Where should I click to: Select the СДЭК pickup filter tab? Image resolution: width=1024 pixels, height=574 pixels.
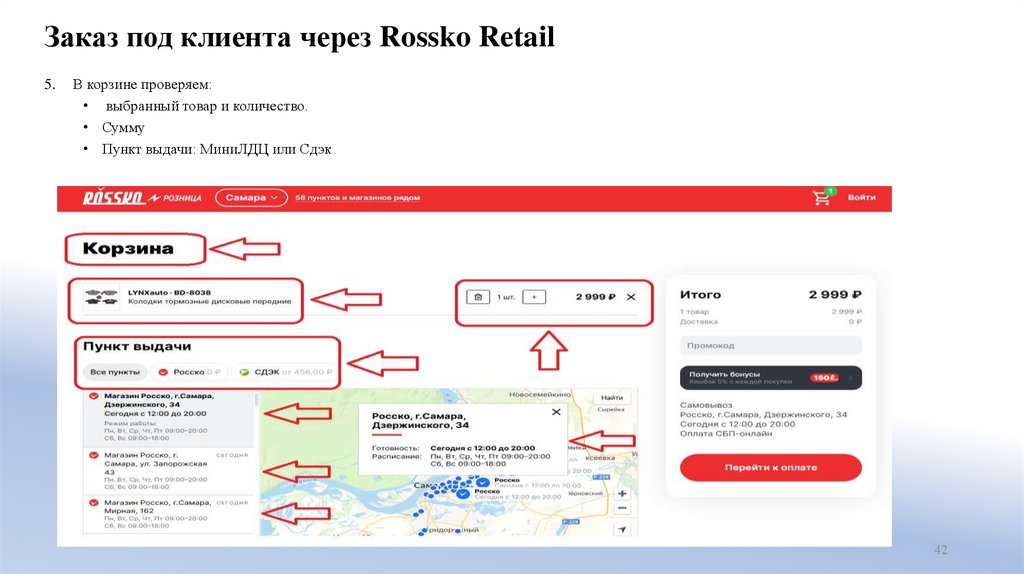285,372
